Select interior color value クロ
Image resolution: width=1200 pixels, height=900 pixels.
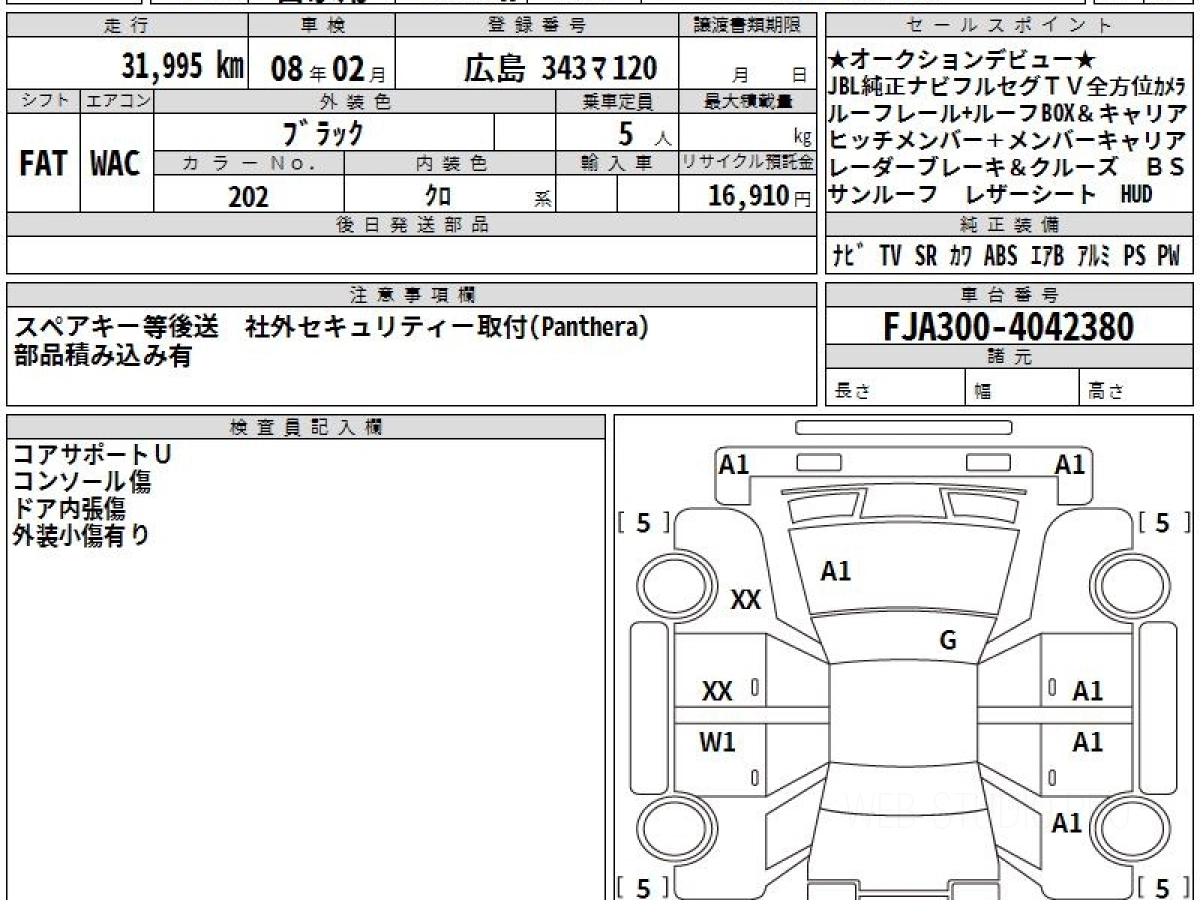[438, 196]
